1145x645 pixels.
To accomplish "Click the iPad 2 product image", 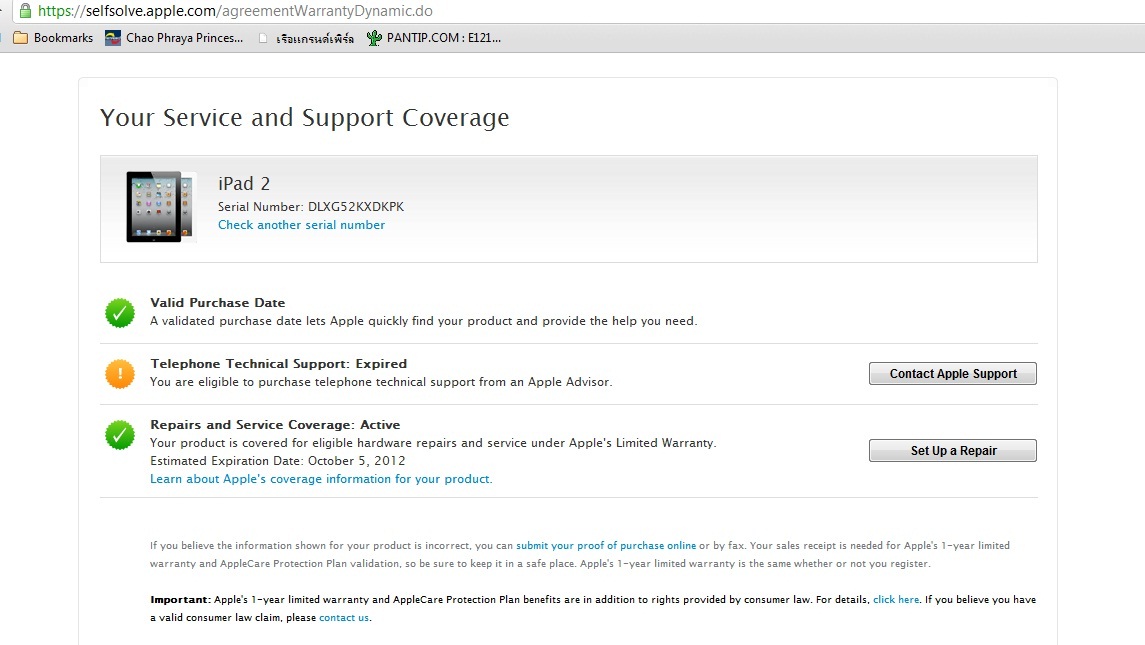I will (155, 207).
